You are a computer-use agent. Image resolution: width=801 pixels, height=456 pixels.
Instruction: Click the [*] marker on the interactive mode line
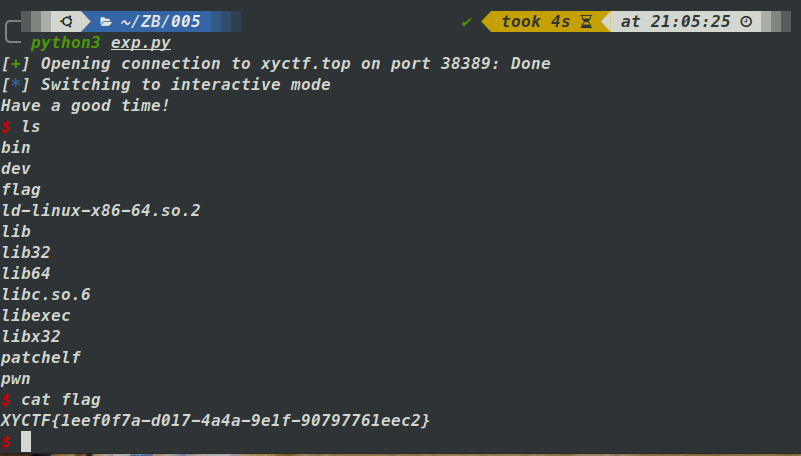click(x=15, y=85)
